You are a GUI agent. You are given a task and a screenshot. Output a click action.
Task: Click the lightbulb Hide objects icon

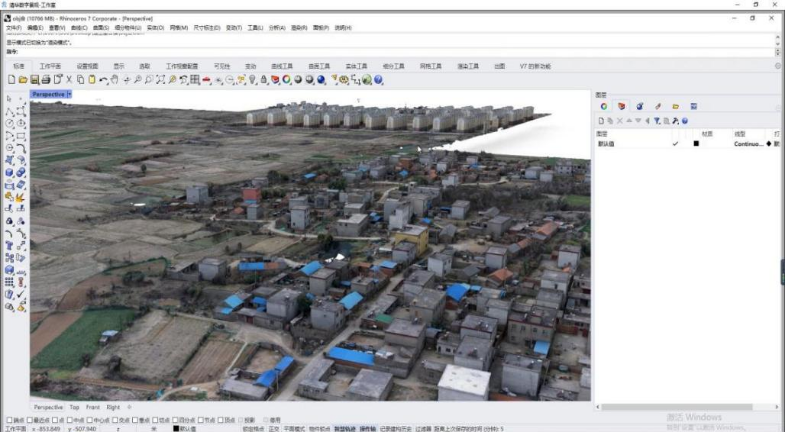(x=253, y=80)
